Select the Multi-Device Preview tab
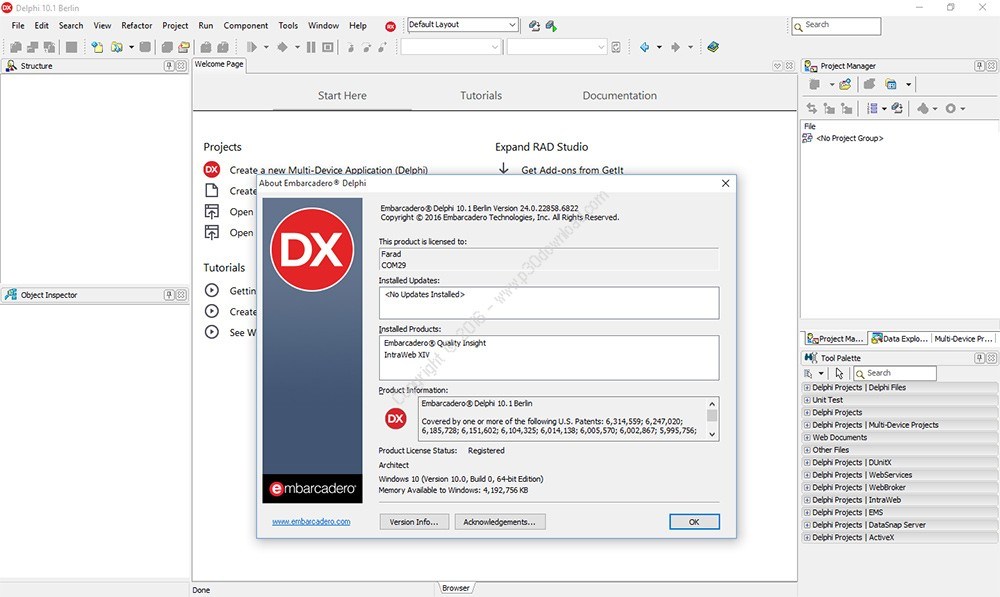This screenshot has height=597, width=1000. pos(963,339)
